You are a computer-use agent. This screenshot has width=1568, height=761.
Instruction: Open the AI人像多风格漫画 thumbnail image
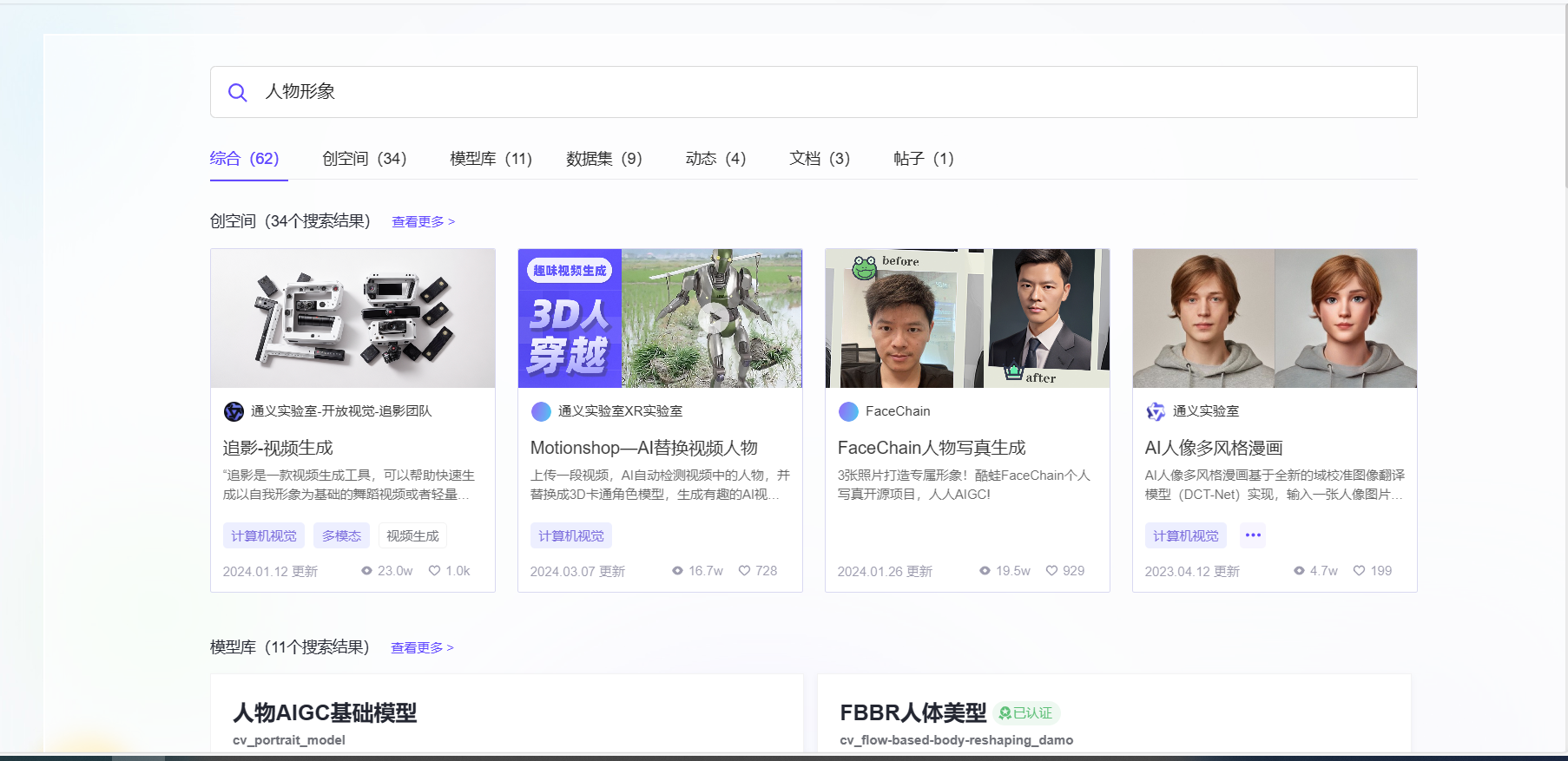[1274, 318]
